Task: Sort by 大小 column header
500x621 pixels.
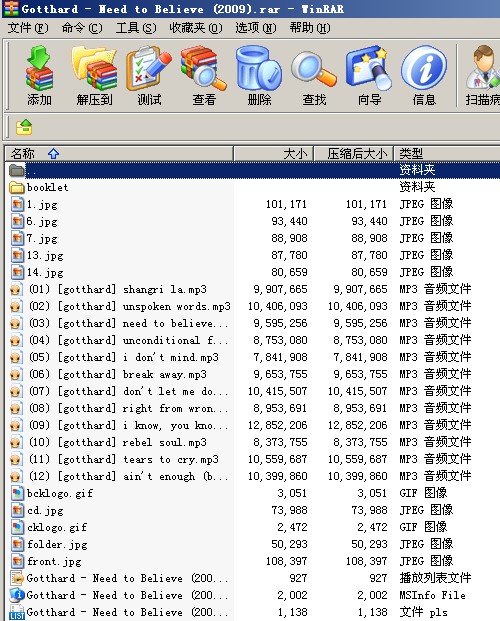Action: [274, 154]
